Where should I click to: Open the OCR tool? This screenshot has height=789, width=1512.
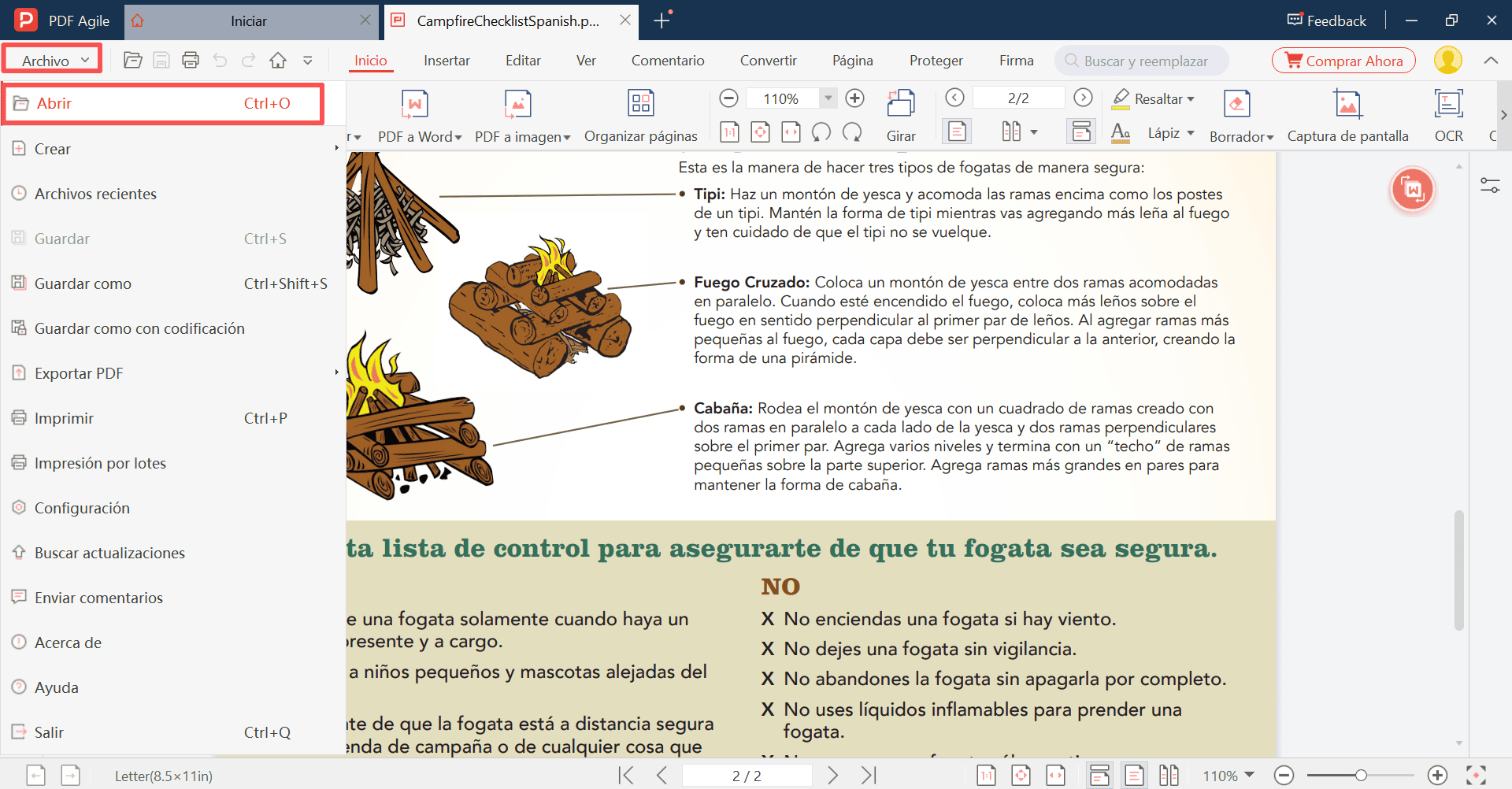click(x=1448, y=114)
